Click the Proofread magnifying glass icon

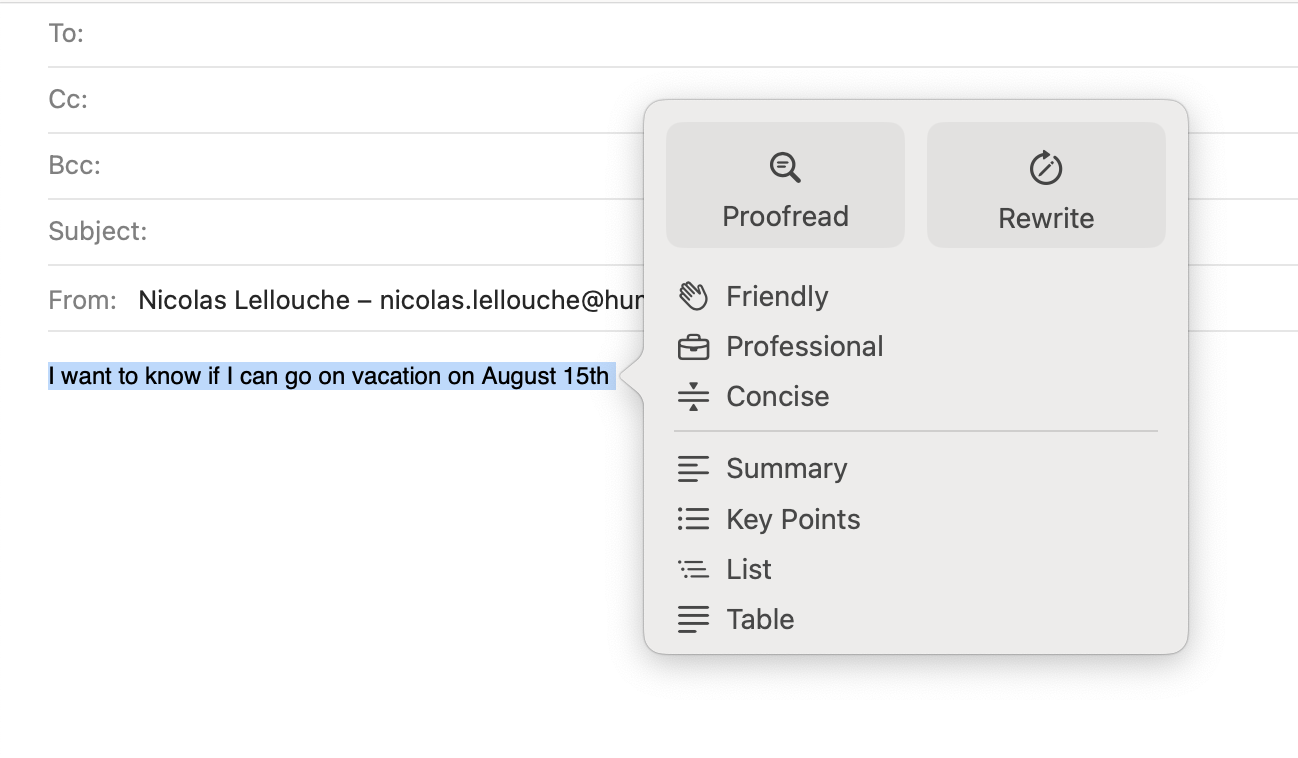[785, 167]
